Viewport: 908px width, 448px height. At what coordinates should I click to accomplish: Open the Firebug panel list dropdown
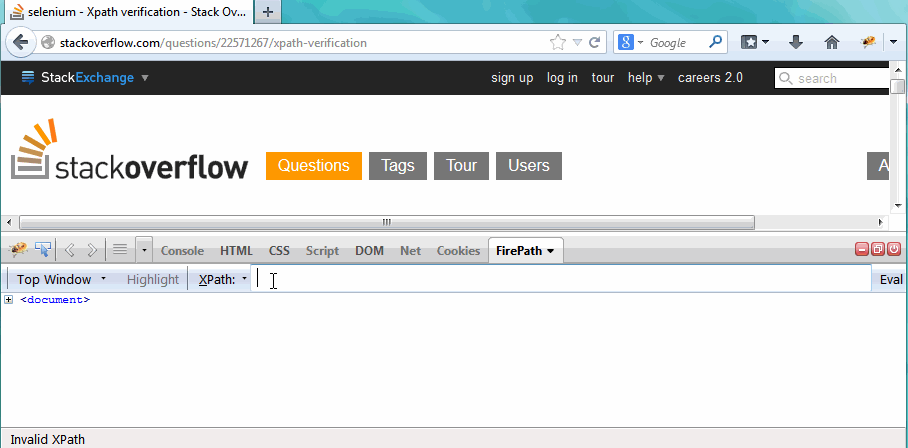144,250
